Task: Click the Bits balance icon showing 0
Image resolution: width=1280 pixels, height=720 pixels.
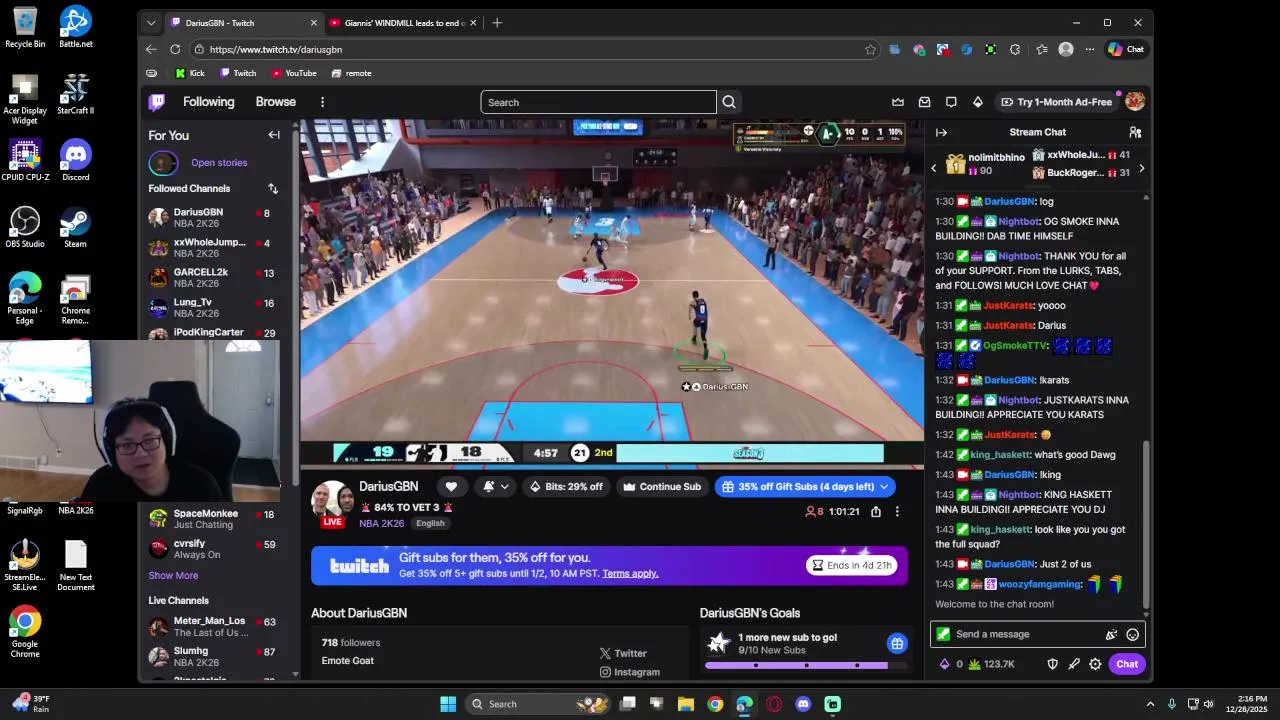Action: [950, 664]
